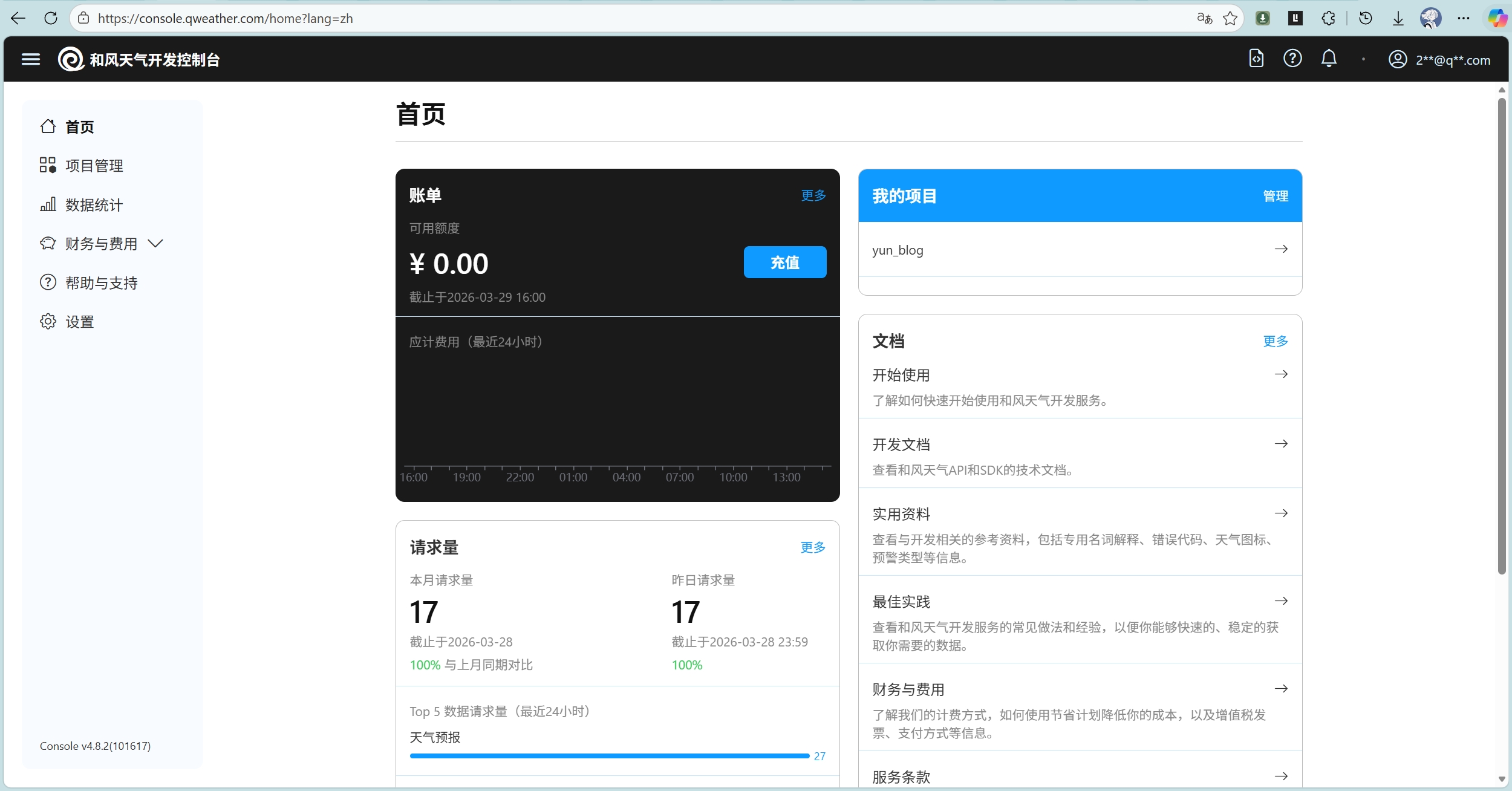Open 数据统计 from sidebar

94,205
